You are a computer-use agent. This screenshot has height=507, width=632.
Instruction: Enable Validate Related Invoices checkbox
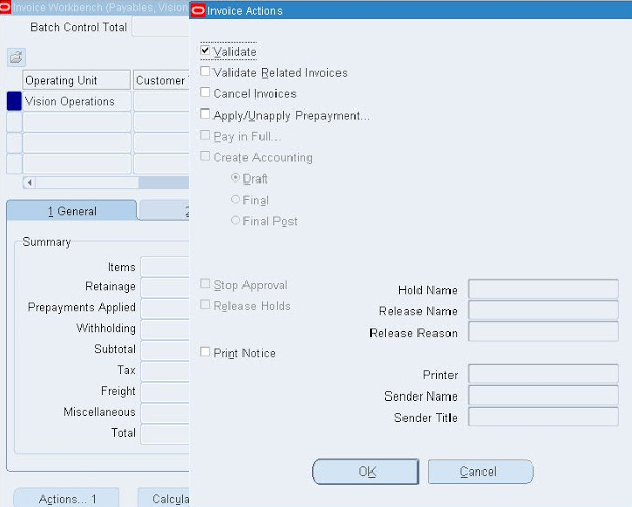click(x=205, y=71)
